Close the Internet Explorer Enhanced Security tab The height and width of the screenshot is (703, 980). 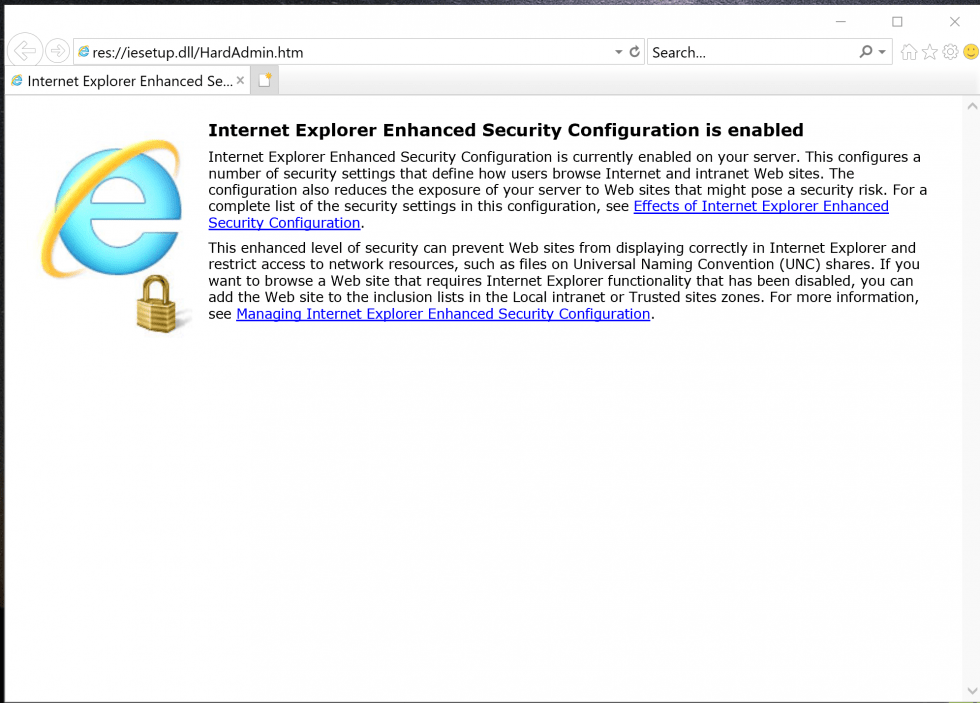(239, 80)
